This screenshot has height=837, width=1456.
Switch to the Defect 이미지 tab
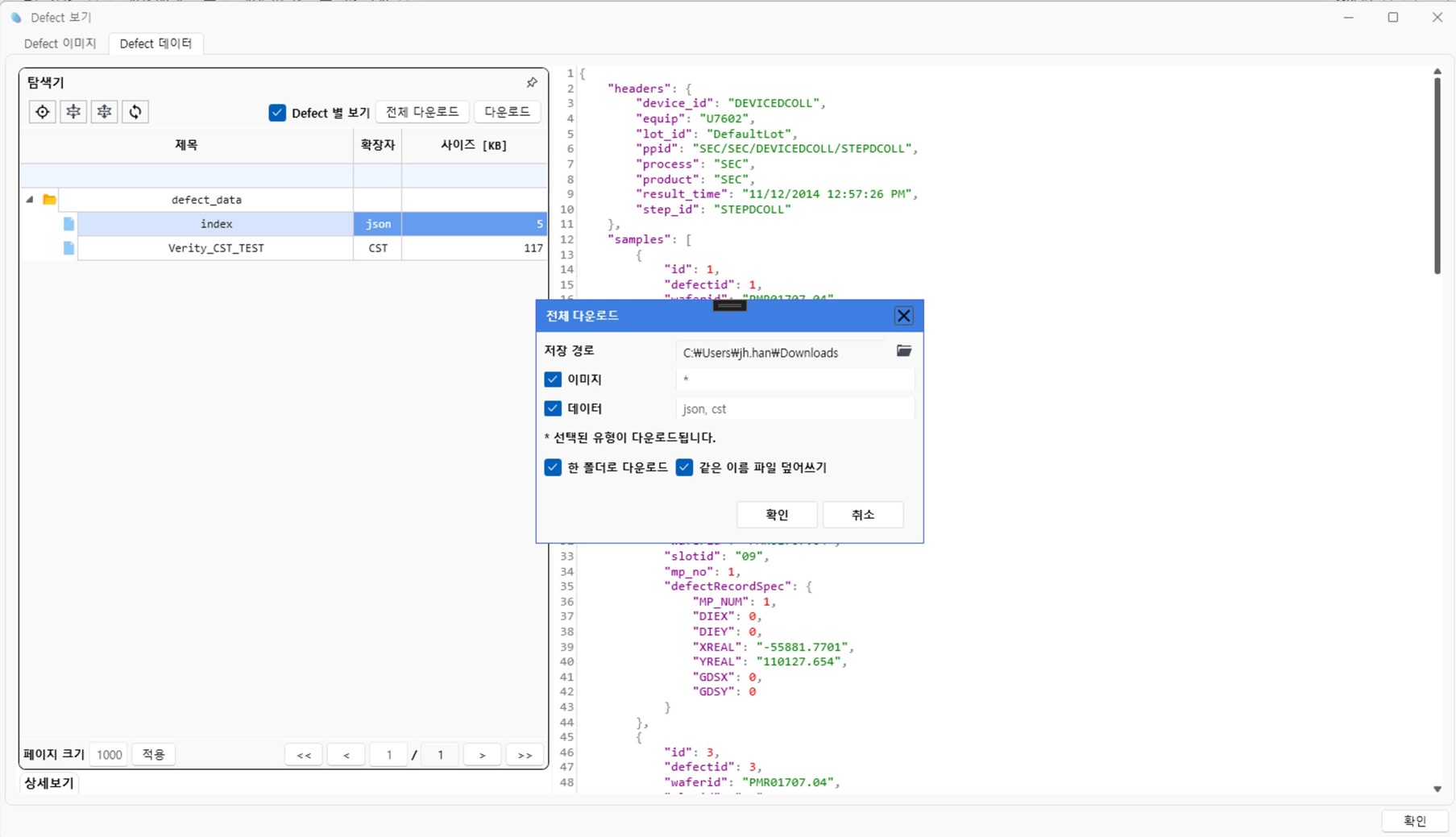pos(60,44)
